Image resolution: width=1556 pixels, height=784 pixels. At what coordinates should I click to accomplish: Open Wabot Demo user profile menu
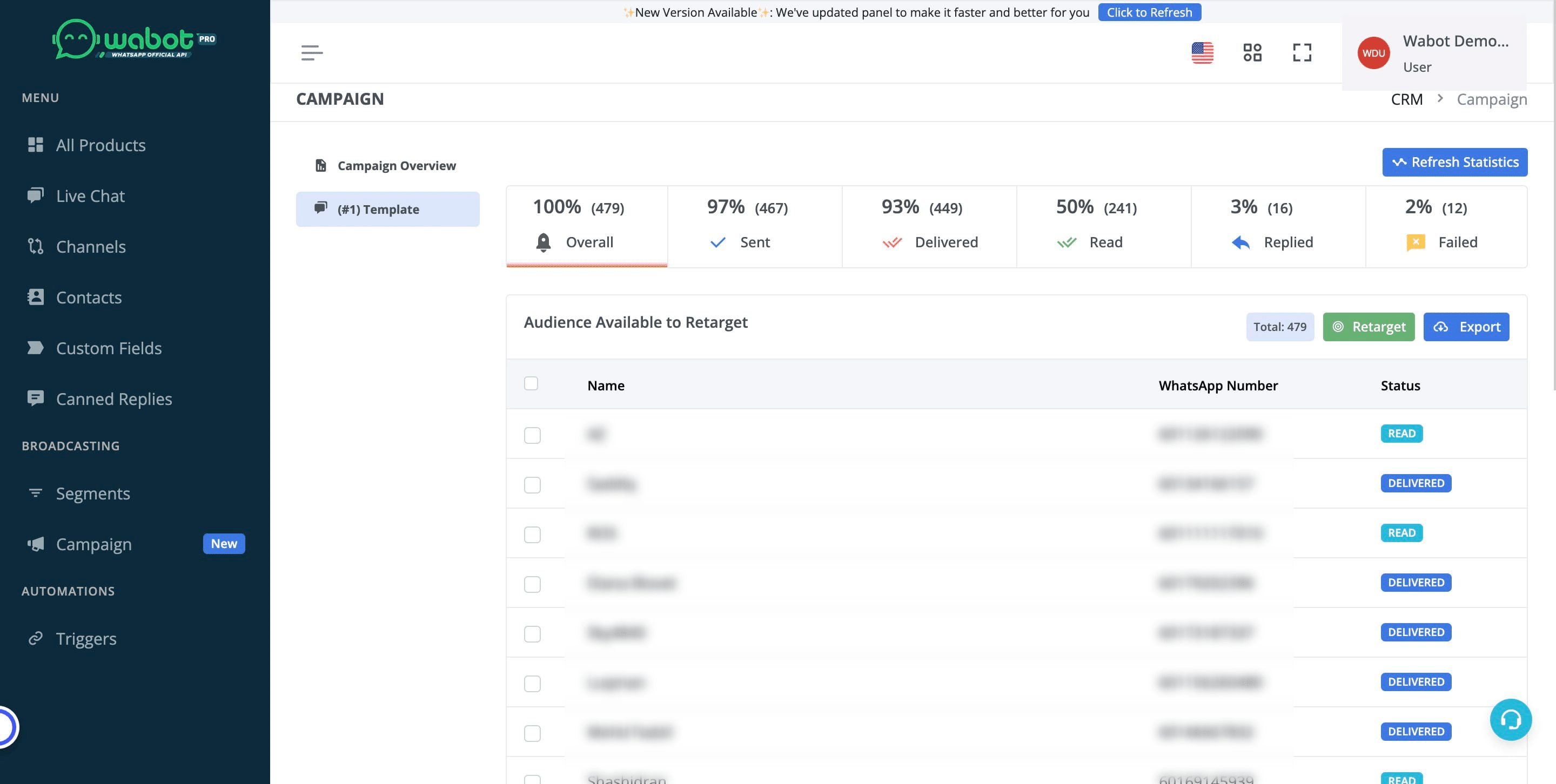(1434, 53)
